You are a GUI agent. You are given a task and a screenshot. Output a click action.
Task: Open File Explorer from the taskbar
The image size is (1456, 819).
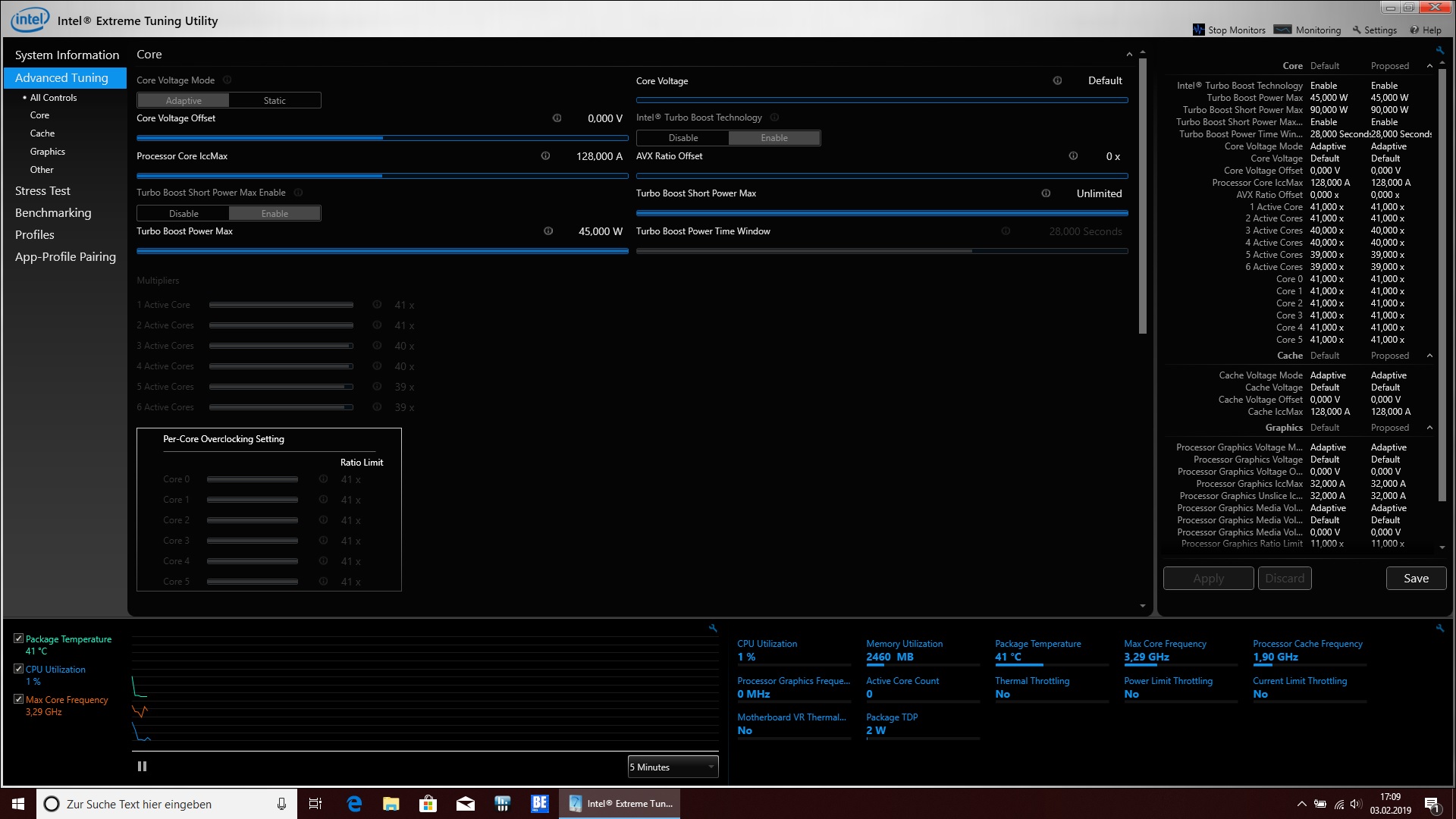click(x=391, y=804)
